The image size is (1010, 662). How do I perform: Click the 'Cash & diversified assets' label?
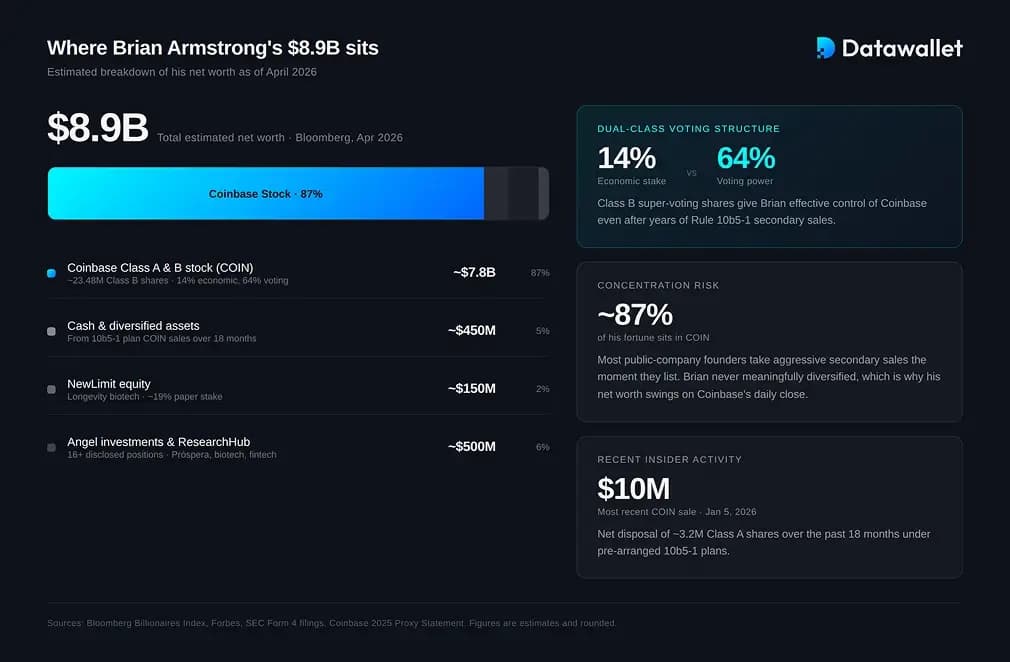133,326
